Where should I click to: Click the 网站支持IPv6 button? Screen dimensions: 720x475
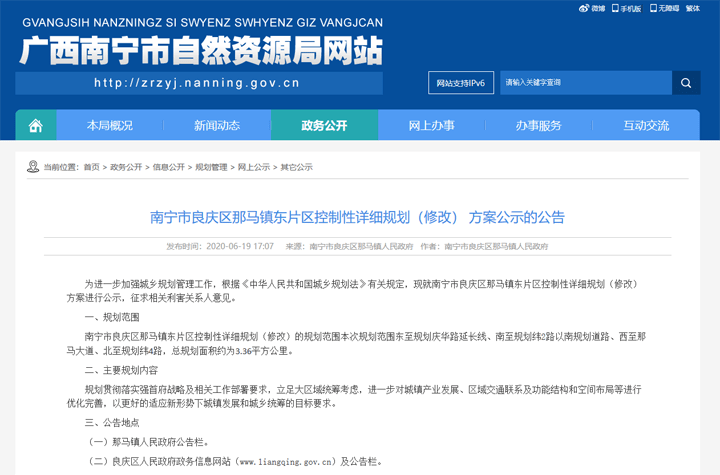click(x=461, y=83)
